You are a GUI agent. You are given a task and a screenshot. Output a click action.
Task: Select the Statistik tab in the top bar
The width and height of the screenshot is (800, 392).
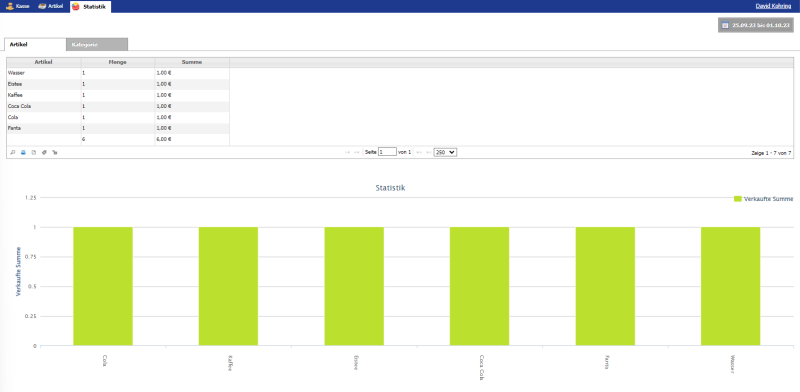coord(90,7)
